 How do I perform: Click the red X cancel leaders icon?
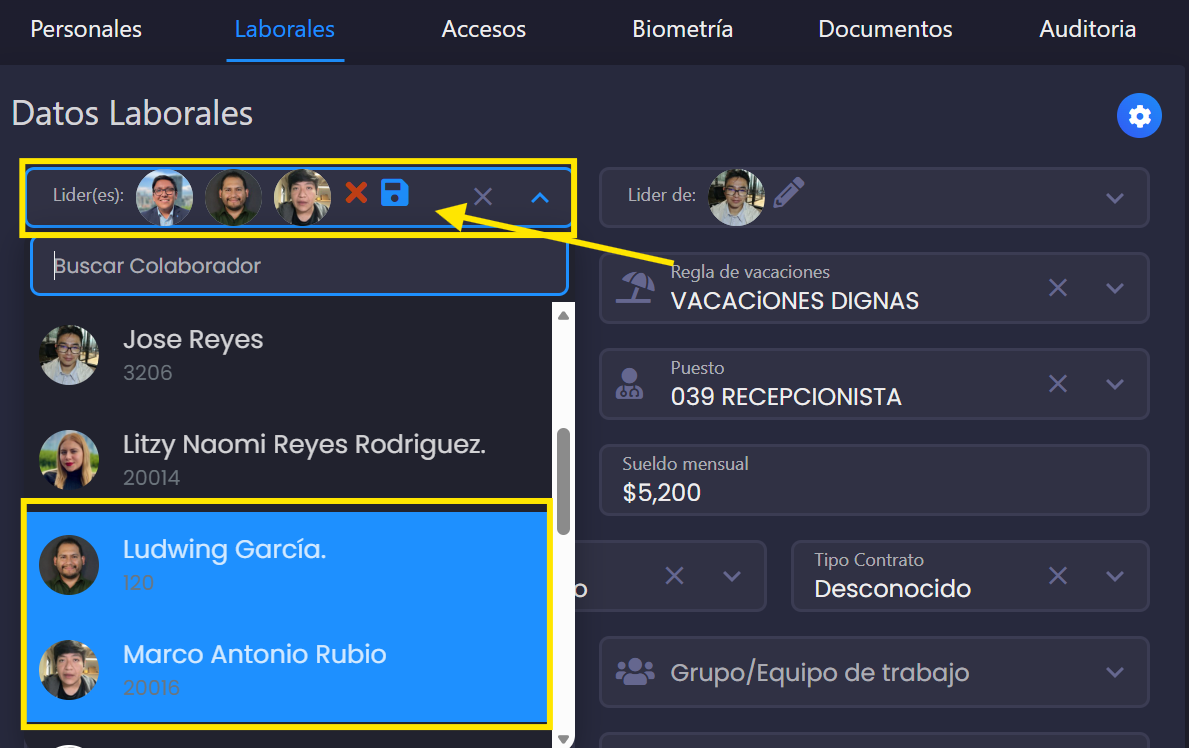[x=356, y=193]
